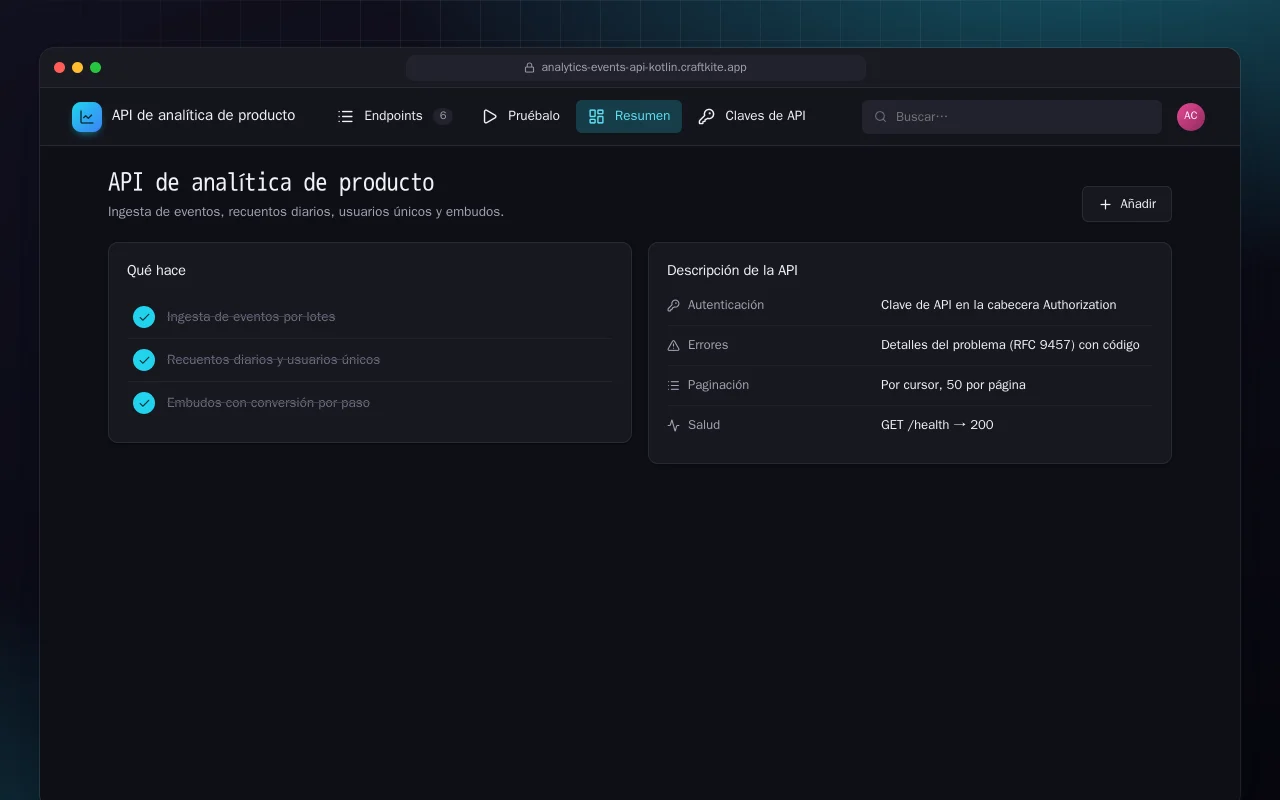Viewport: 1280px width, 800px height.
Task: Switch to the Pruébalo tab
Action: pos(520,116)
